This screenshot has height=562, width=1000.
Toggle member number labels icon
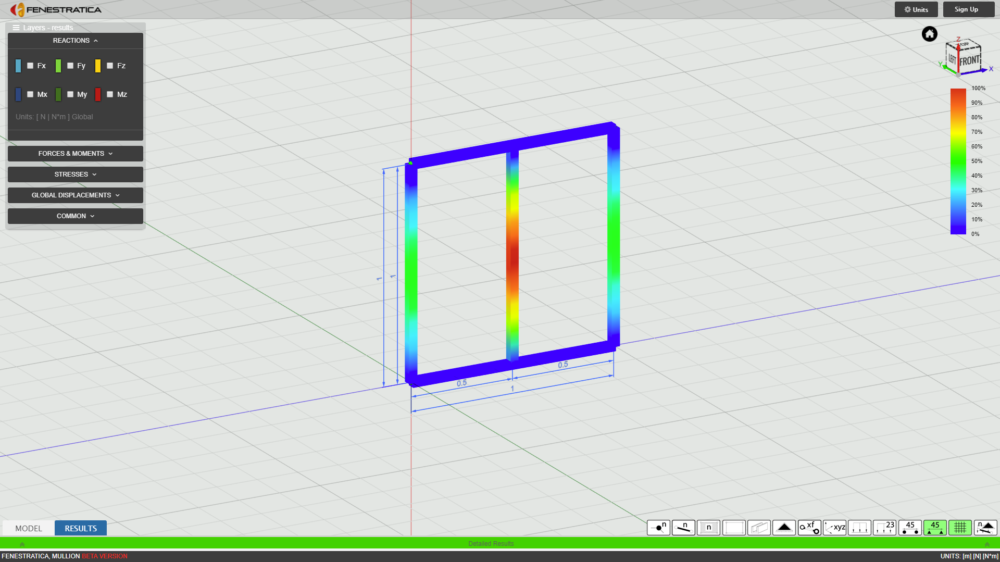pos(683,528)
